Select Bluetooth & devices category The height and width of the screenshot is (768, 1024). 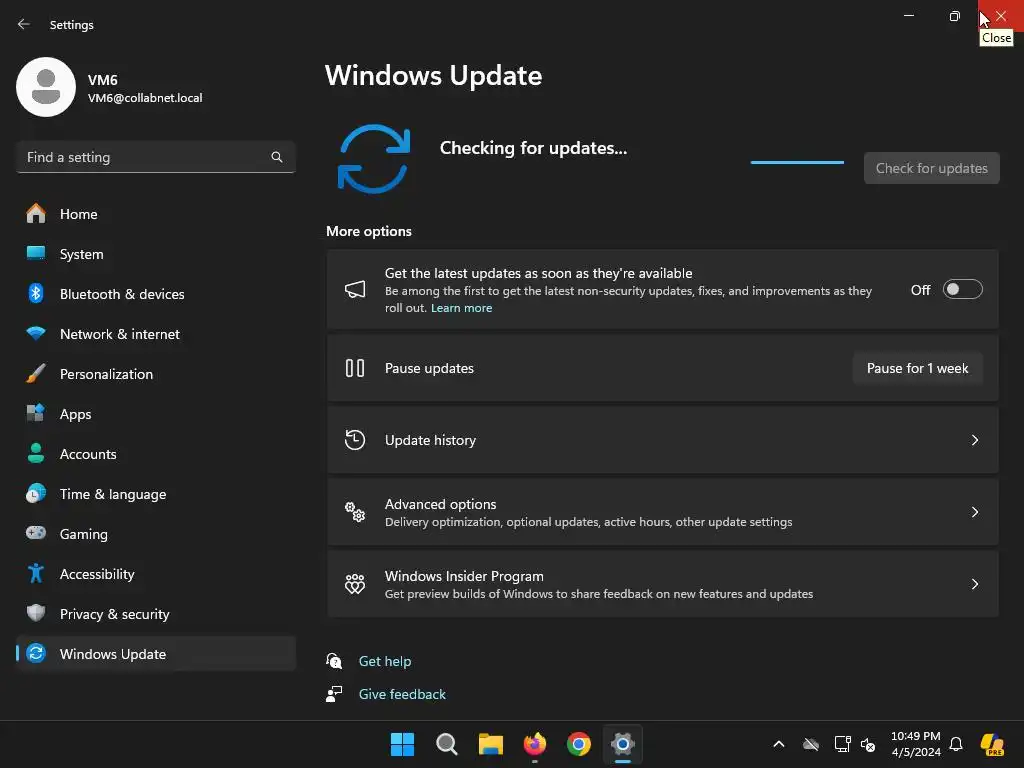(155, 294)
